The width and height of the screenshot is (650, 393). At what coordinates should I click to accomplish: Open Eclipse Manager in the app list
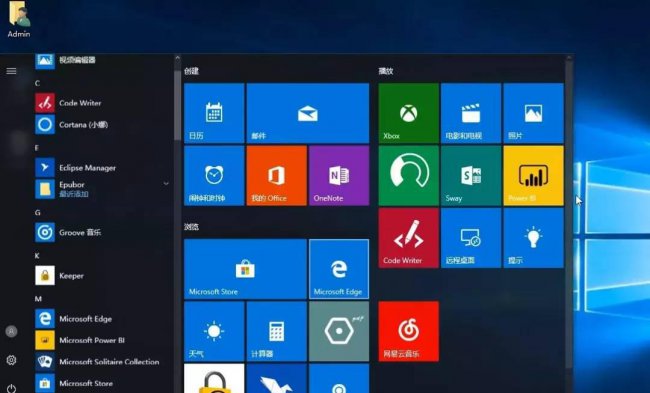[104, 168]
